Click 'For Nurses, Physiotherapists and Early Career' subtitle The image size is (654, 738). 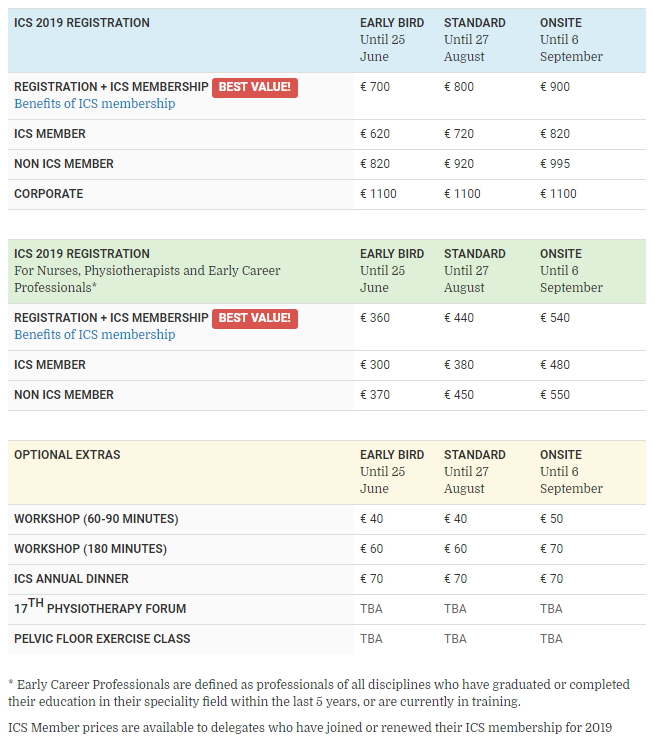click(147, 271)
